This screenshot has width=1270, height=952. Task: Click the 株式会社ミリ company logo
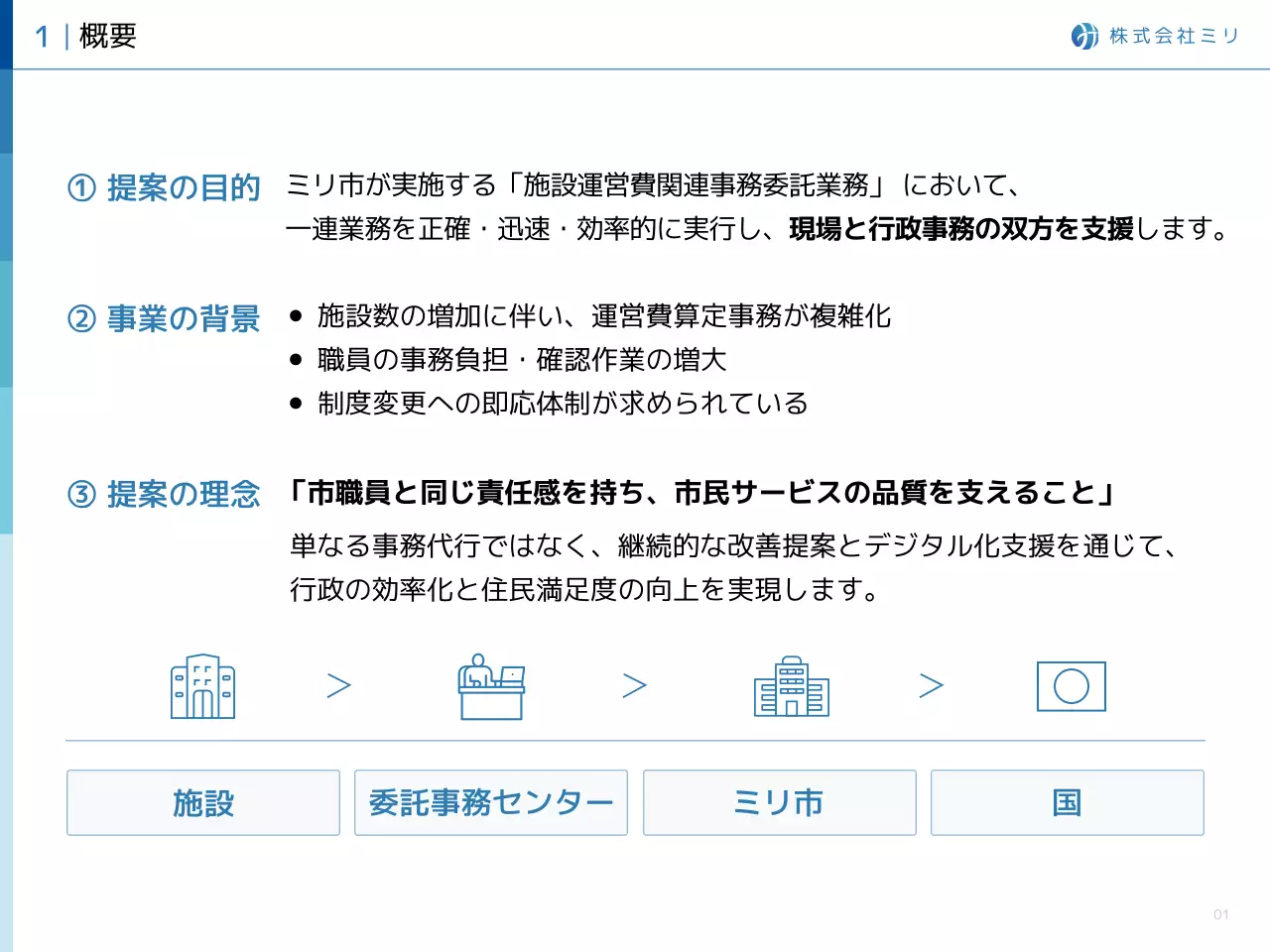click(x=1154, y=38)
